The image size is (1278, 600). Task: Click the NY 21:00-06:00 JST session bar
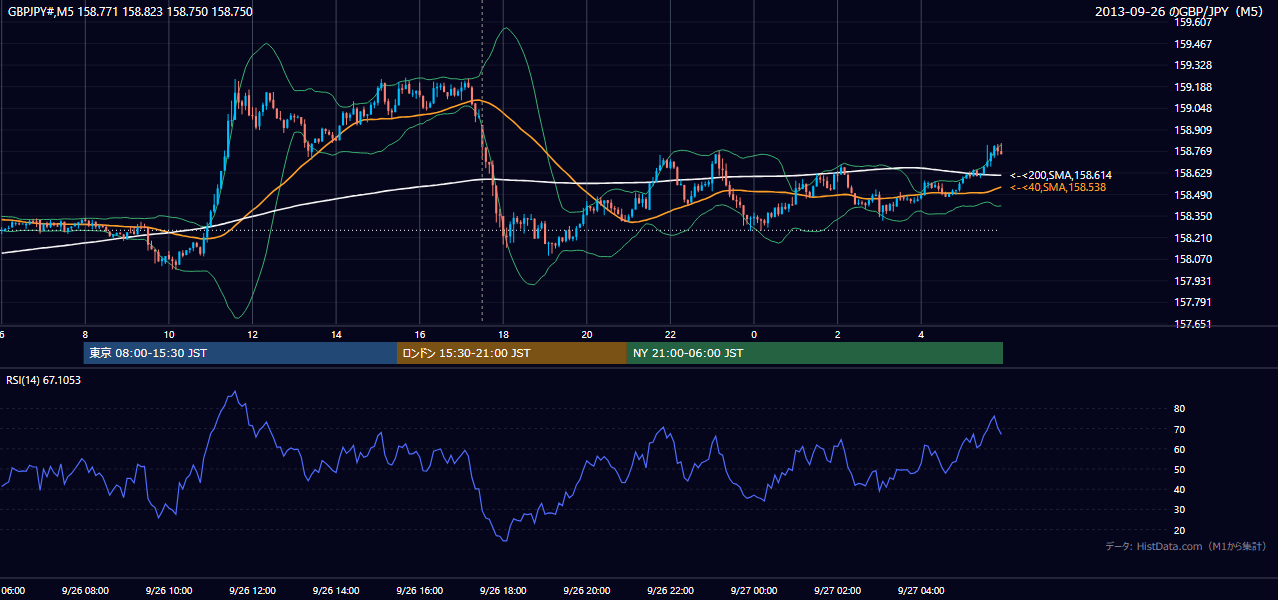pos(815,353)
